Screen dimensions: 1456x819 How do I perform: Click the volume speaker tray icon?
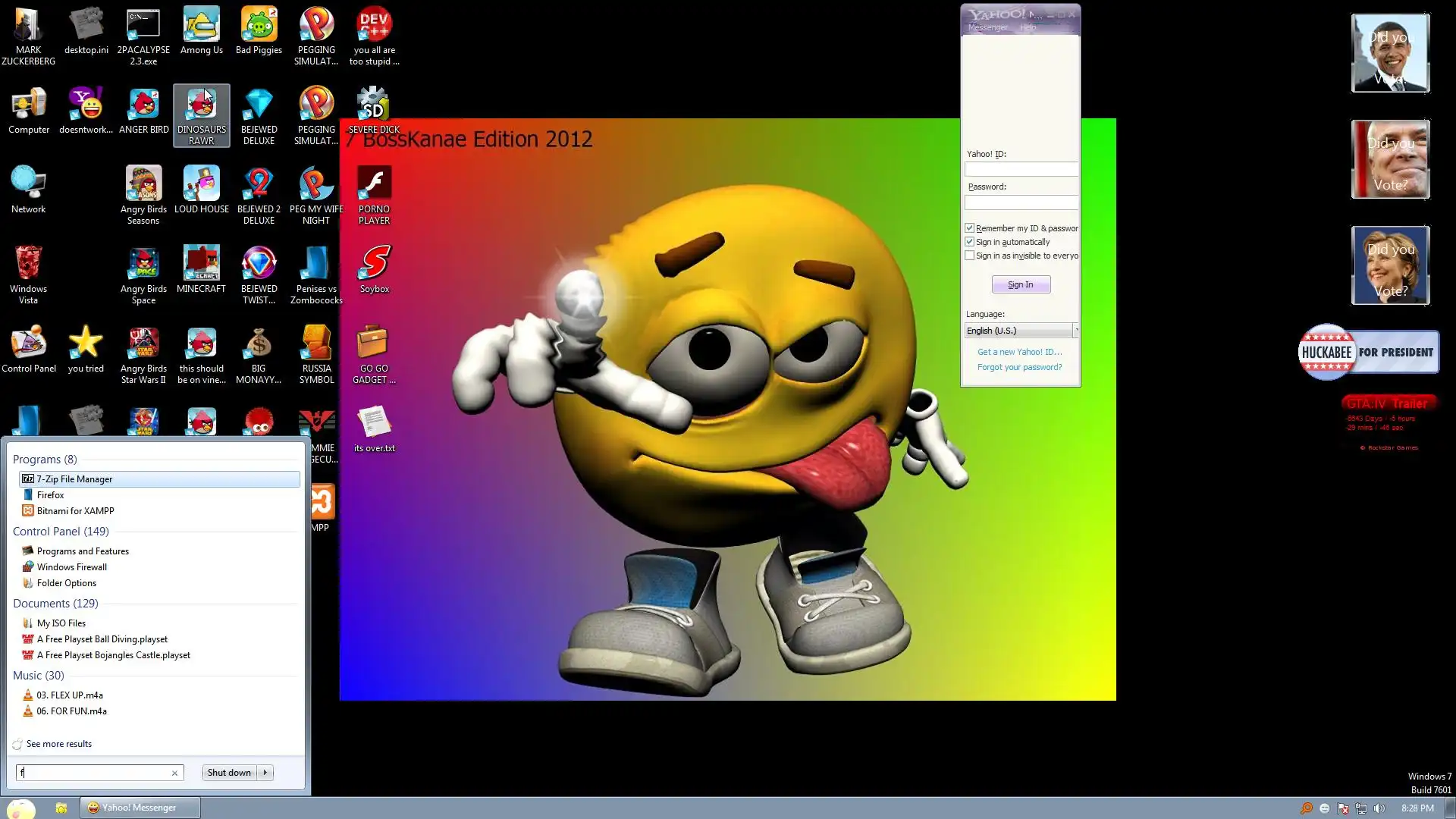1379,808
